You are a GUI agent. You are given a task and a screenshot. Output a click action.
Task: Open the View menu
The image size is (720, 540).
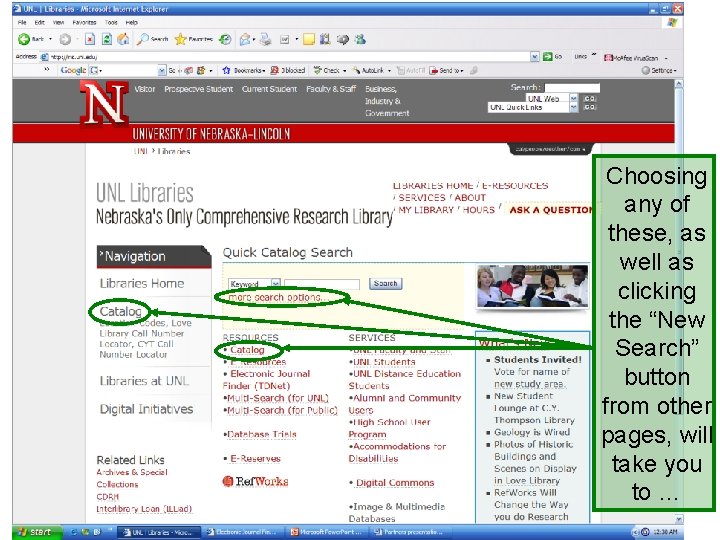click(58, 22)
